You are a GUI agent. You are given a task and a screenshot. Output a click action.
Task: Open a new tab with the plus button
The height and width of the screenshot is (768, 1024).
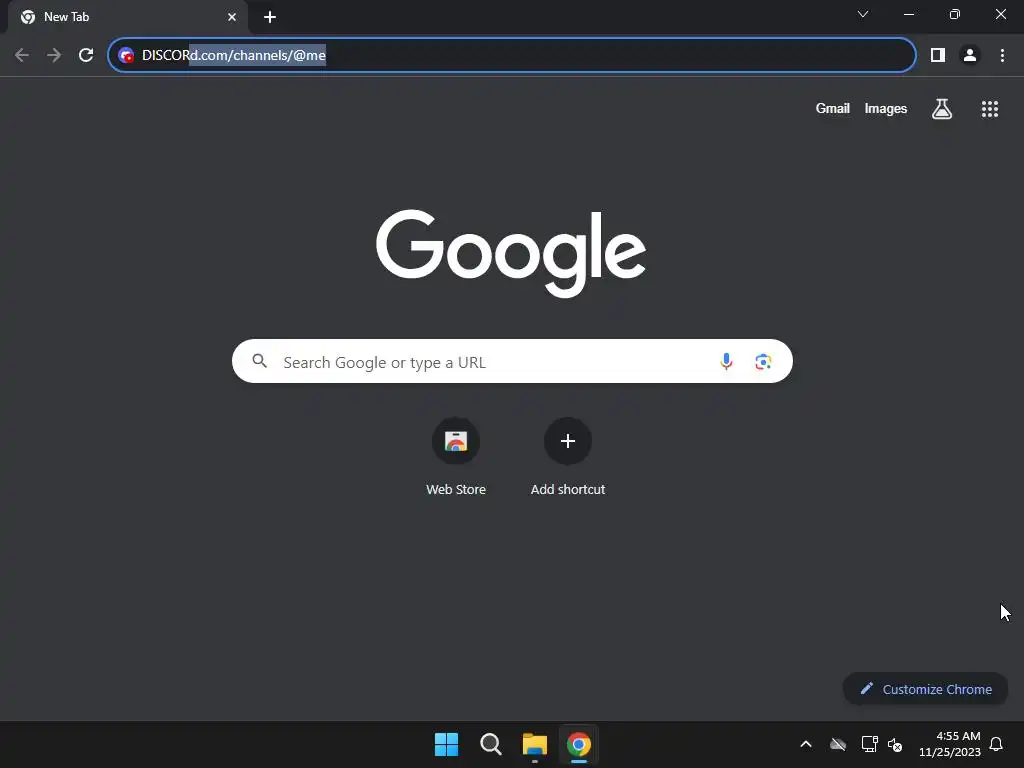point(270,17)
